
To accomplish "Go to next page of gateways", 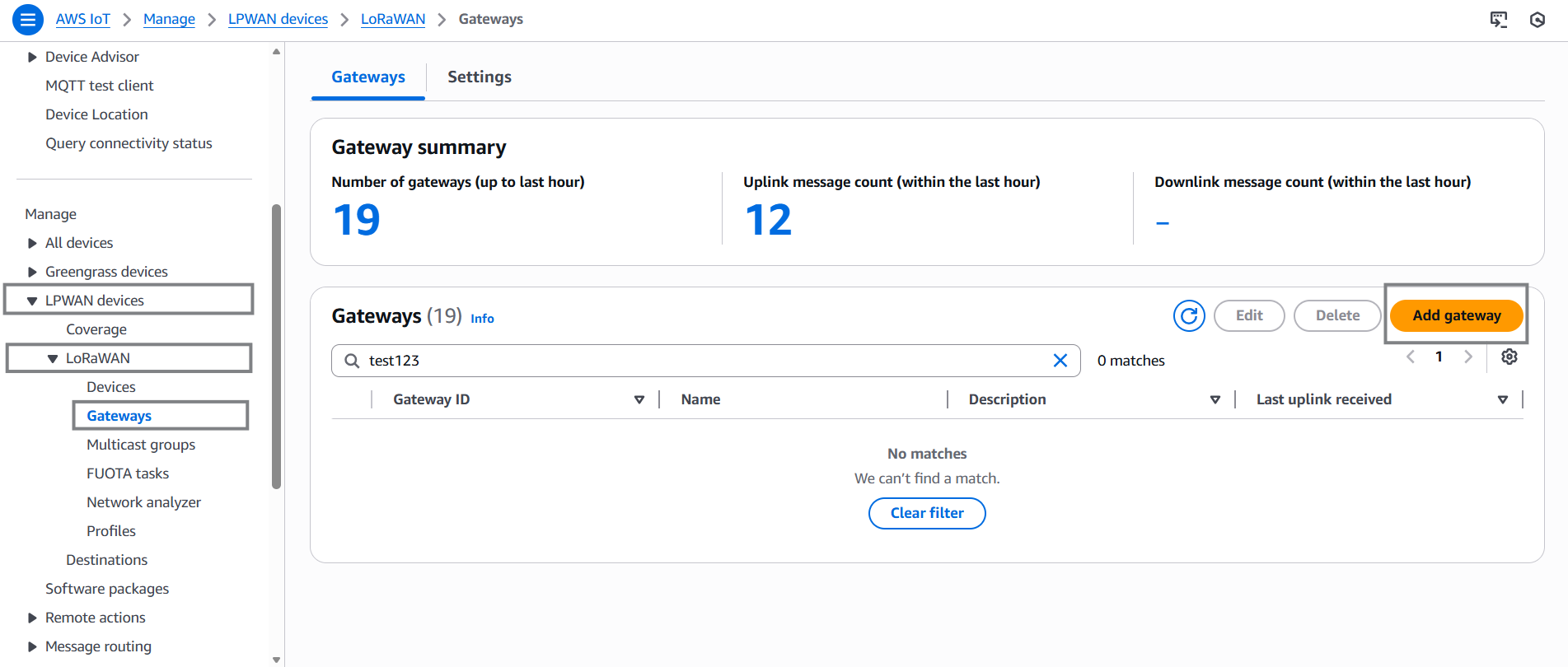I will click(1468, 357).
